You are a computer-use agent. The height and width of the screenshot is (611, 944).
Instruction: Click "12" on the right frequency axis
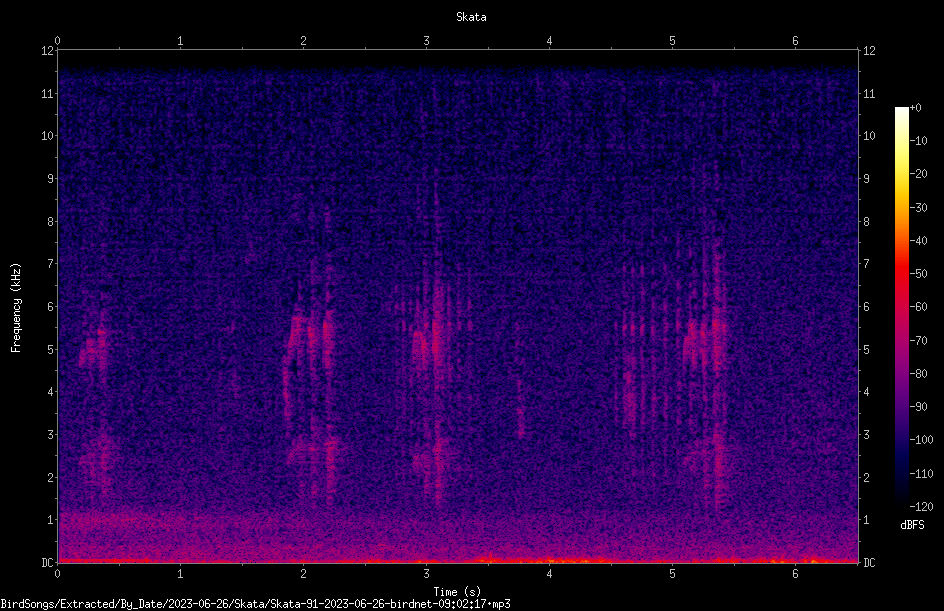[x=869, y=51]
